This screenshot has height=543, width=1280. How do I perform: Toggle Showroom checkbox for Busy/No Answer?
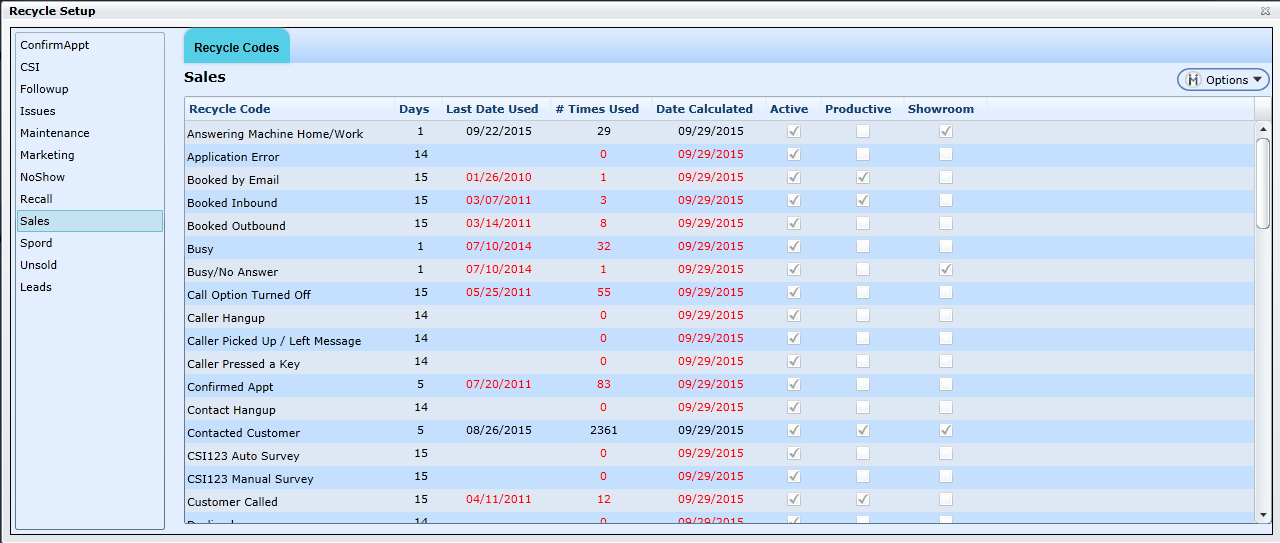(945, 270)
